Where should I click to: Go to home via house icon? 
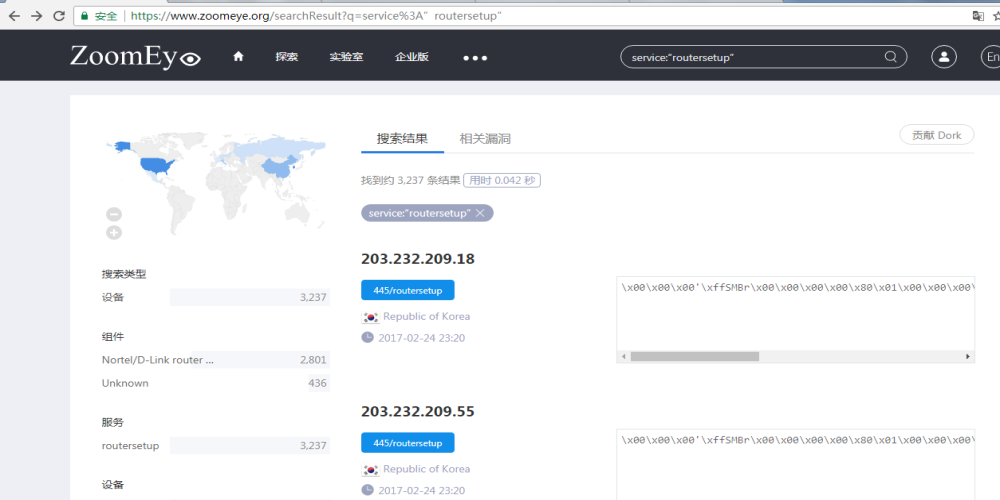click(239, 57)
